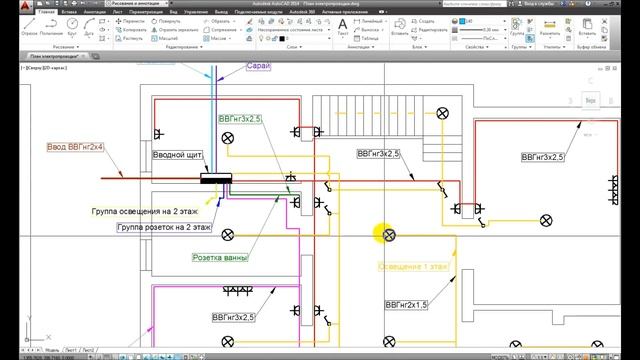Switch to the Модель layout tab
The width and height of the screenshot is (640, 360).
[52, 350]
